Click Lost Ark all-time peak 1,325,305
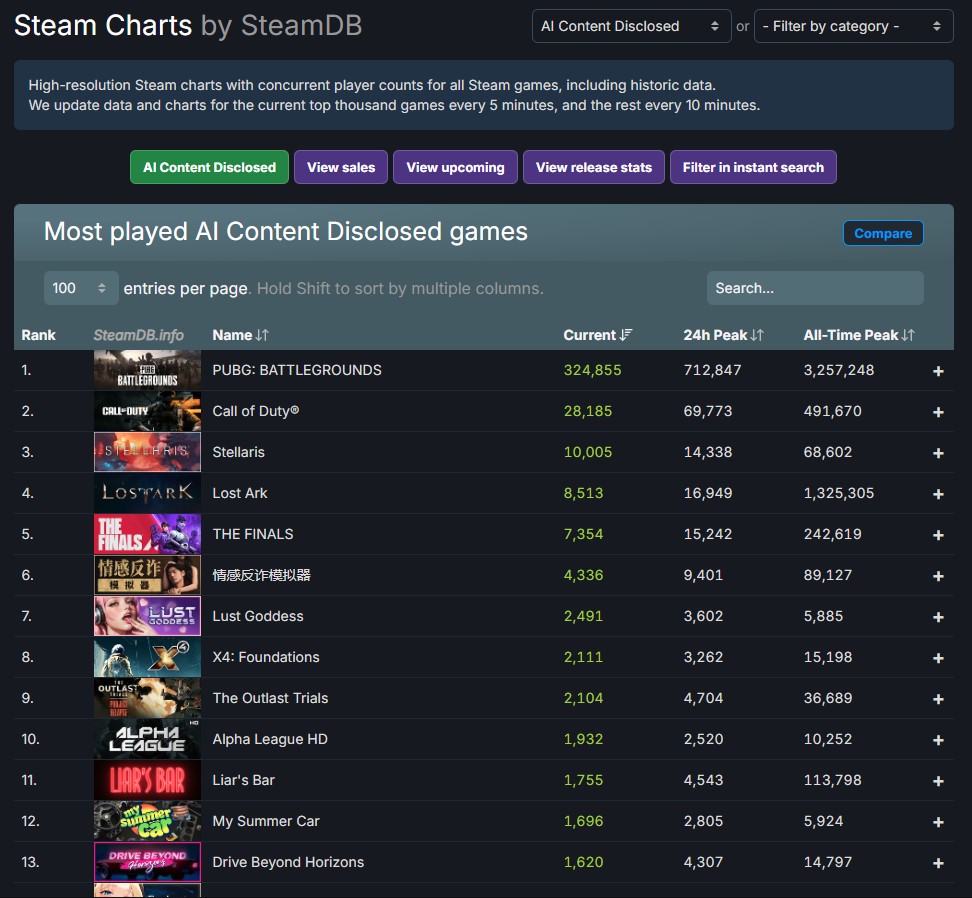 point(839,493)
